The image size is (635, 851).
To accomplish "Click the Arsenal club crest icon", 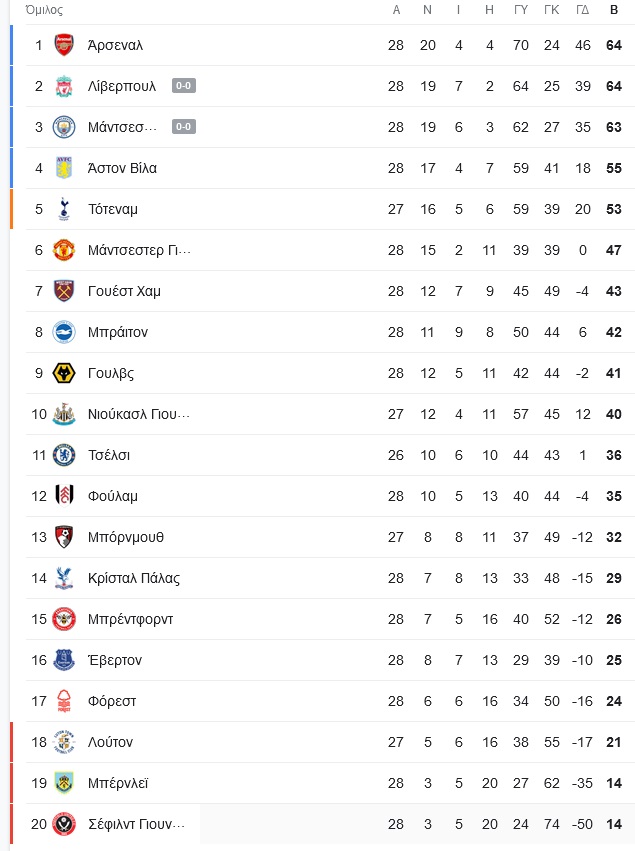I will pos(64,45).
